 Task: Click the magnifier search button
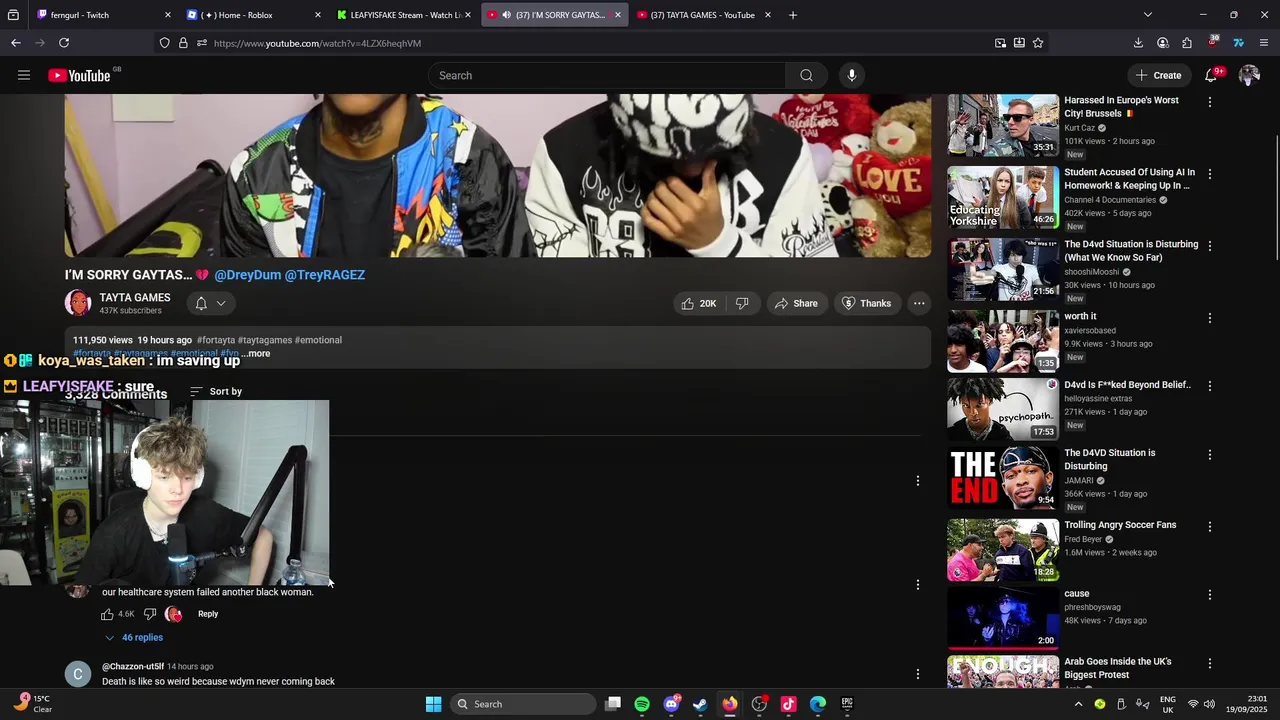[806, 75]
